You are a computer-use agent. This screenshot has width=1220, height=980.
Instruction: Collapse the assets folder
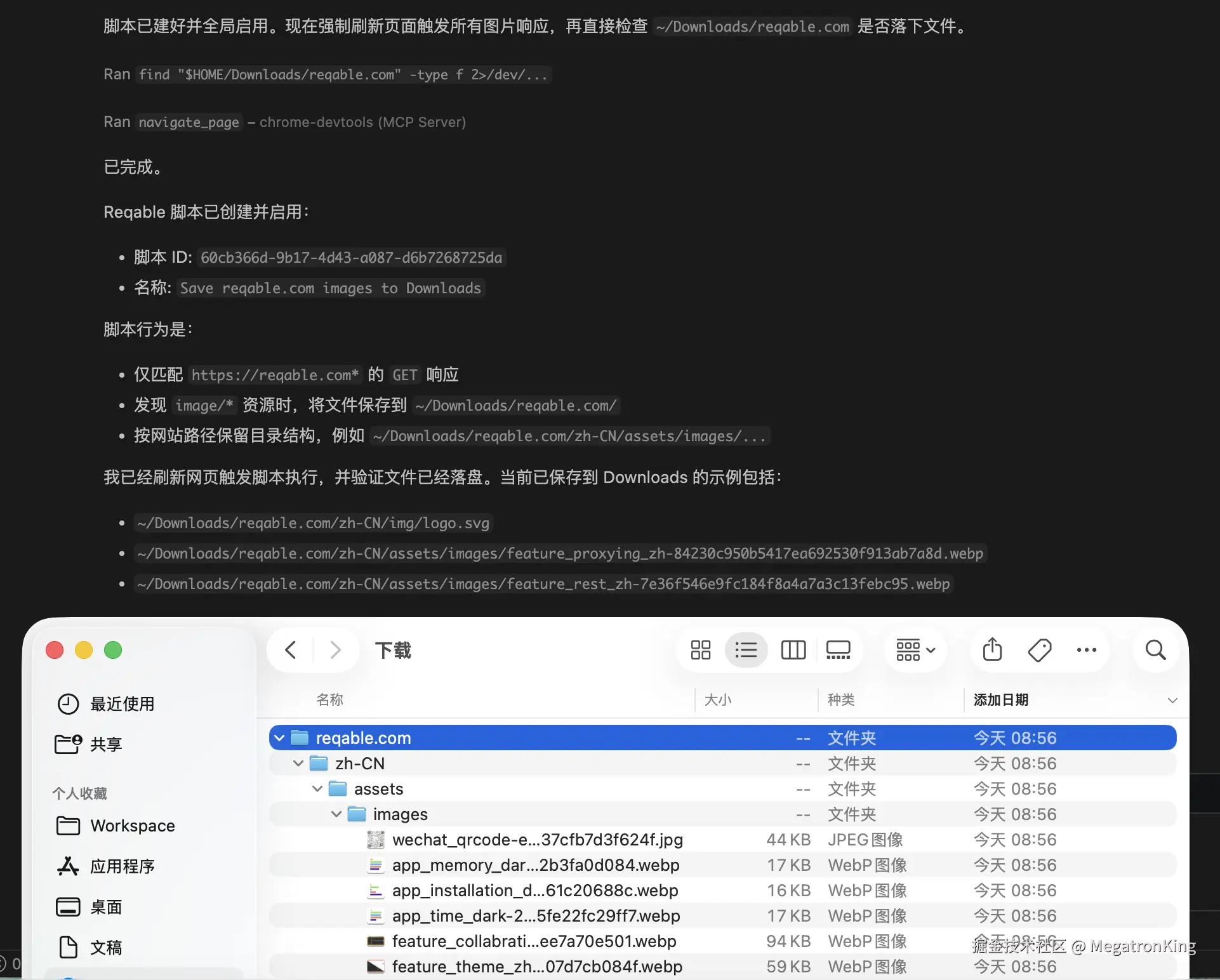tap(317, 789)
